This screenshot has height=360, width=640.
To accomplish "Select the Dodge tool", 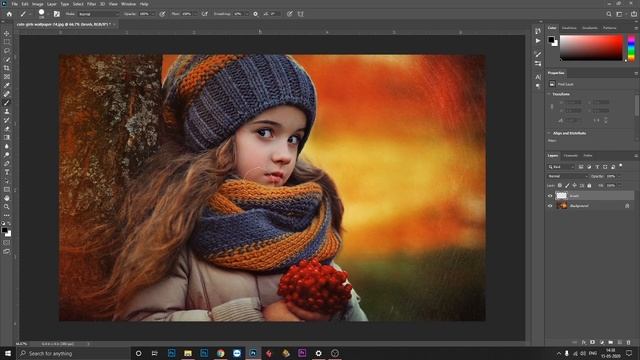I will click(x=7, y=155).
